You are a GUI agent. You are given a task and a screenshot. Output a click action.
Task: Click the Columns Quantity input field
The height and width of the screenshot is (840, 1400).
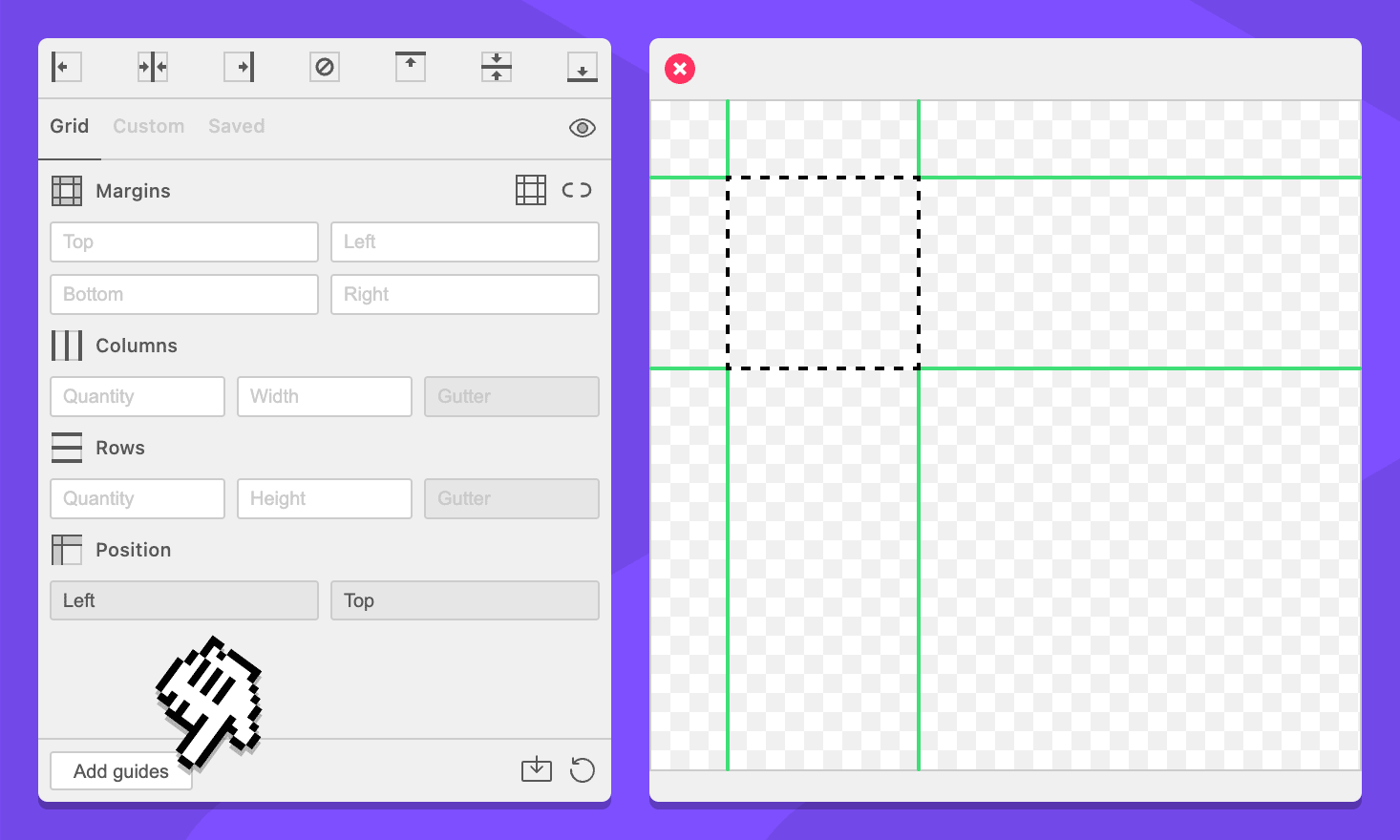138,397
